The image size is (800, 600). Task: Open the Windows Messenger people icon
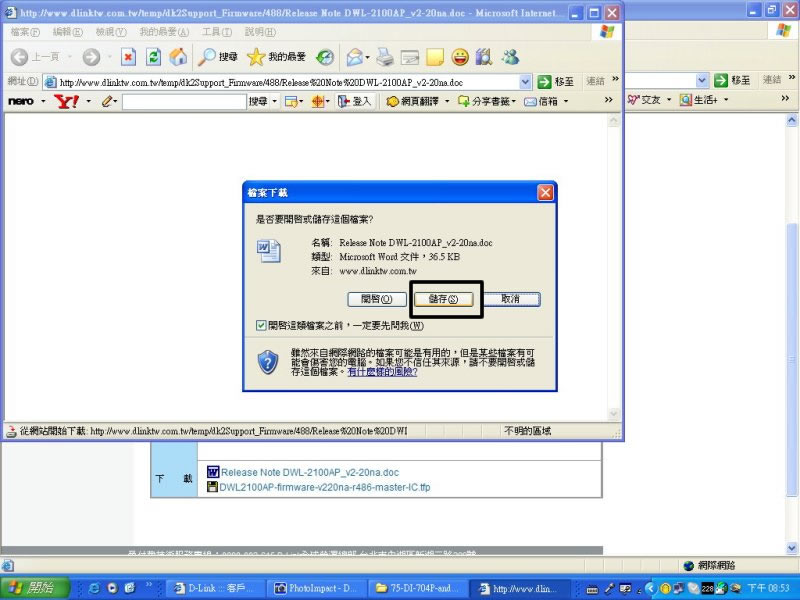510,57
